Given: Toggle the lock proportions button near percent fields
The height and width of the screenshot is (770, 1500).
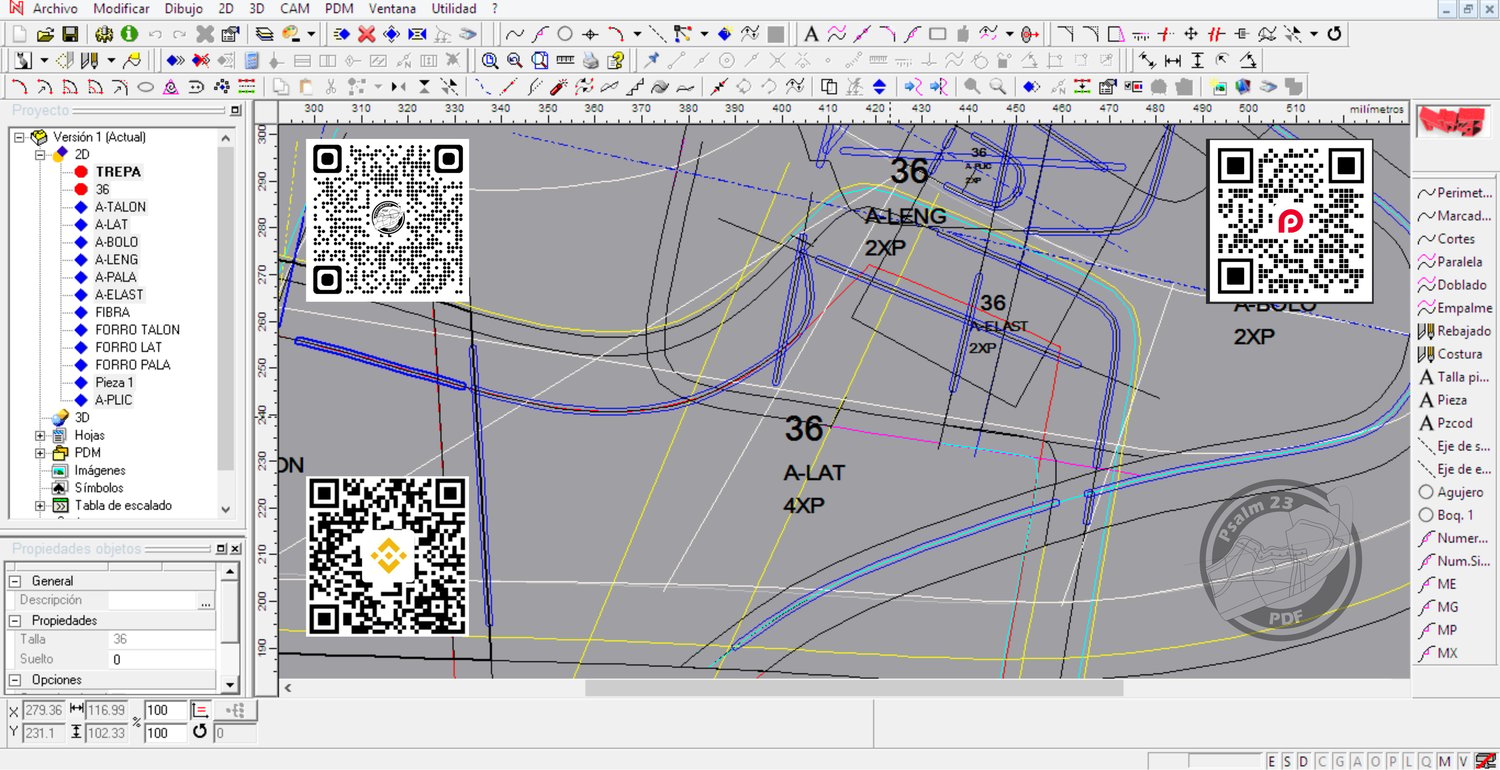Looking at the screenshot, I should (200, 710).
